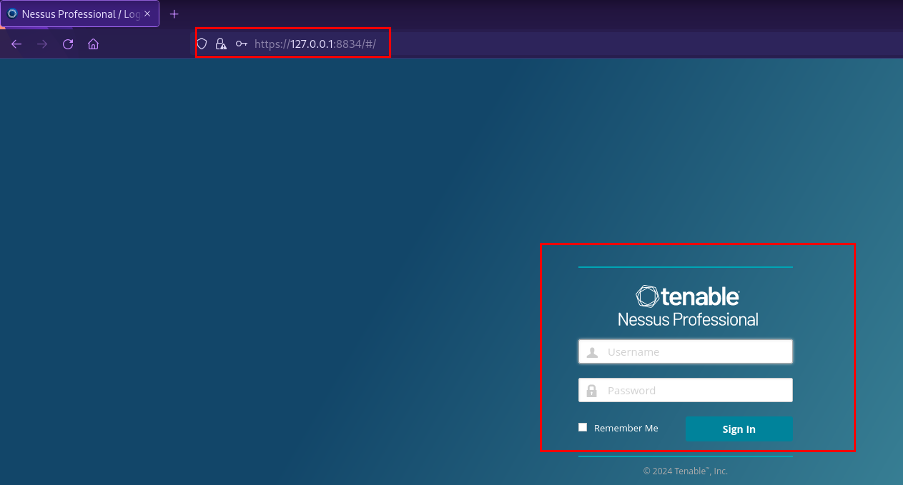
Task: Click the key icon in address bar
Action: (241, 44)
